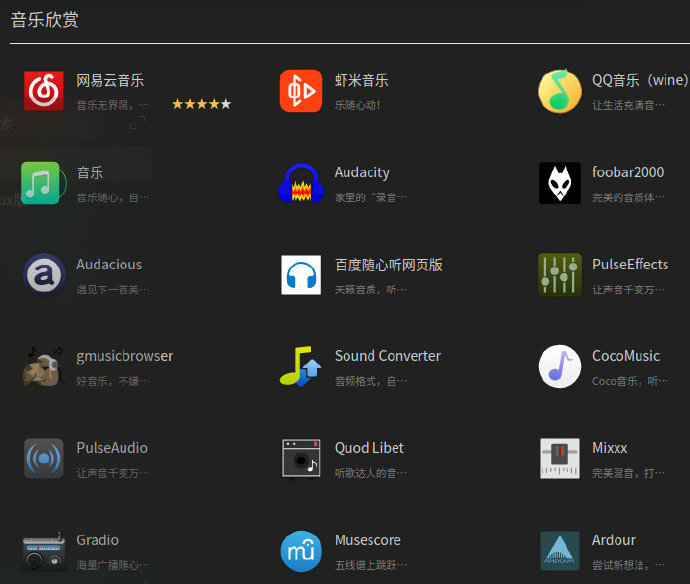Screen dimensions: 690x584
Task: Click the 音乐 app title text
Action: pos(90,173)
